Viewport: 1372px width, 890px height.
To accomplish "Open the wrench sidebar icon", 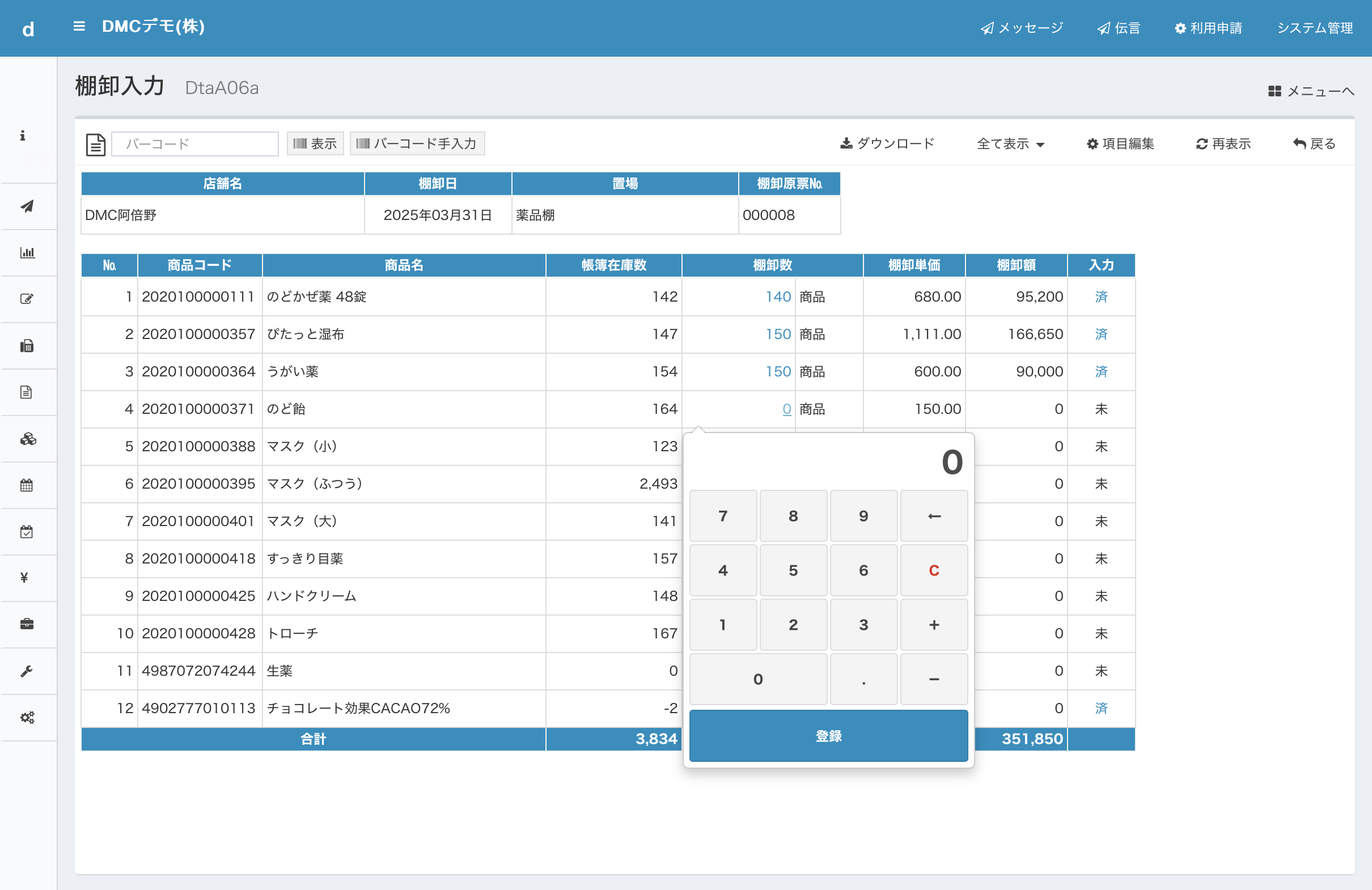I will [x=27, y=671].
